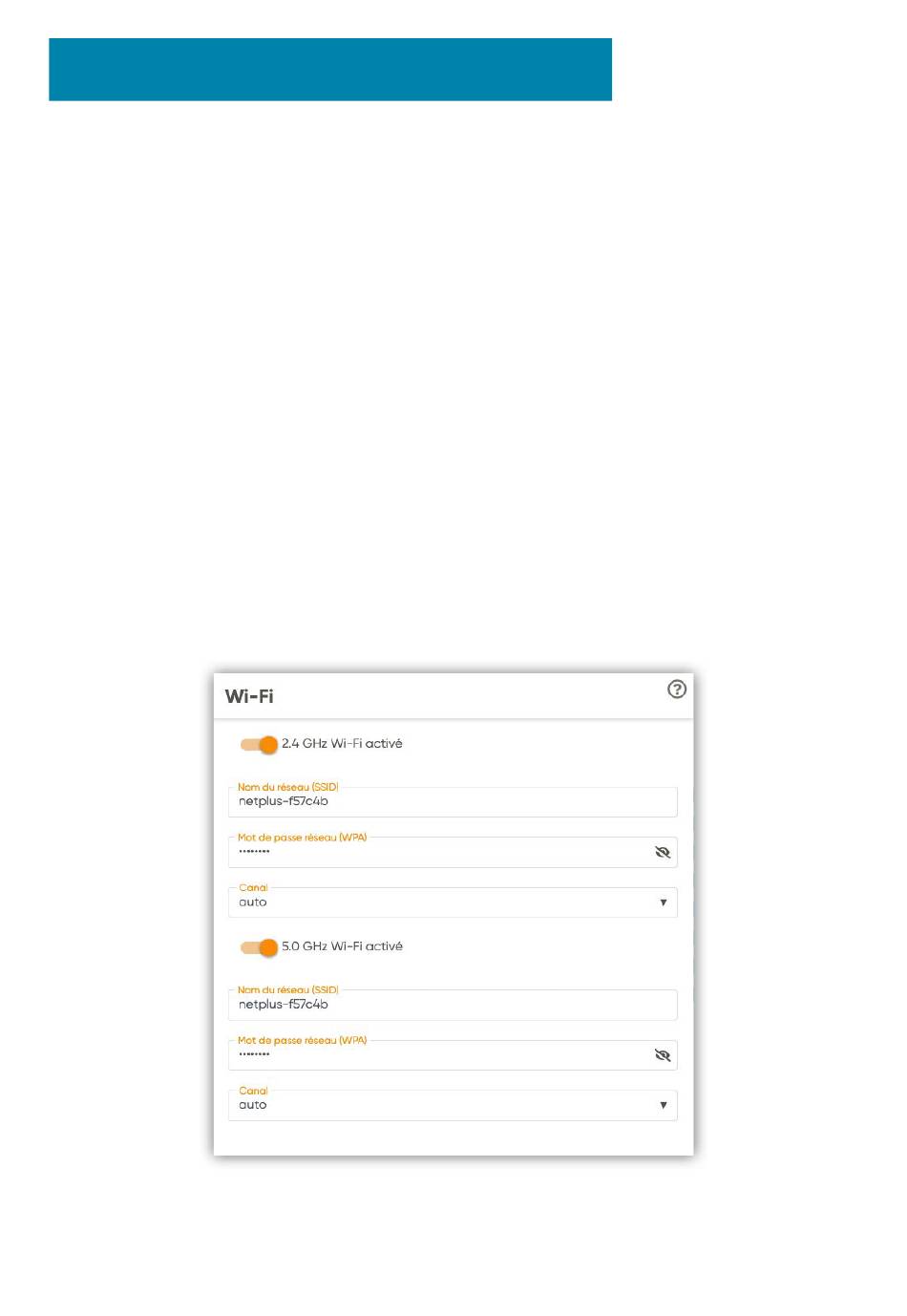Show the 2.4 GHz WPA password
The image size is (907, 1316).
pyautogui.click(x=663, y=852)
